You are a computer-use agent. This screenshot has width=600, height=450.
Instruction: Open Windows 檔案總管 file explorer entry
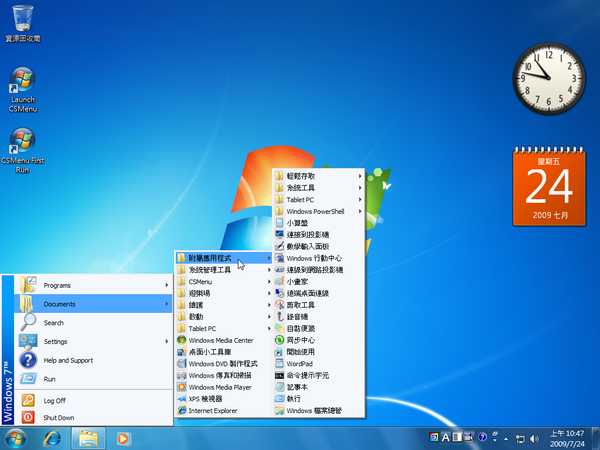319,411
